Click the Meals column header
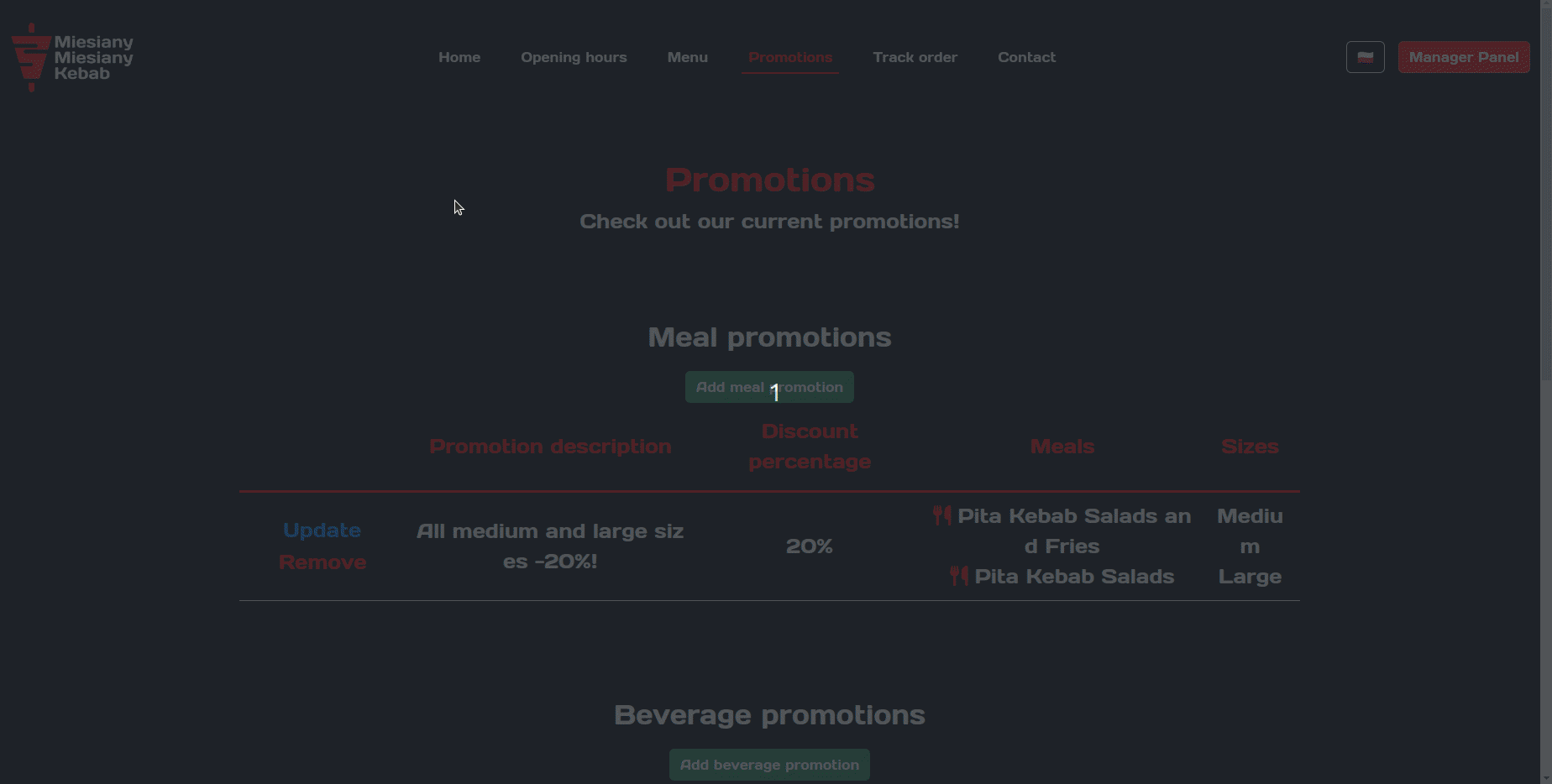The image size is (1552, 784). coord(1062,447)
